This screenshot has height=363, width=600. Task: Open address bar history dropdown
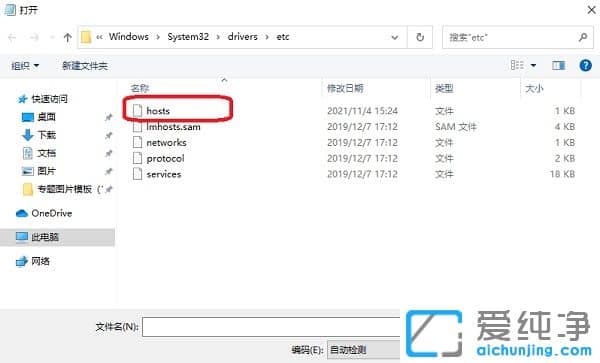pos(395,37)
